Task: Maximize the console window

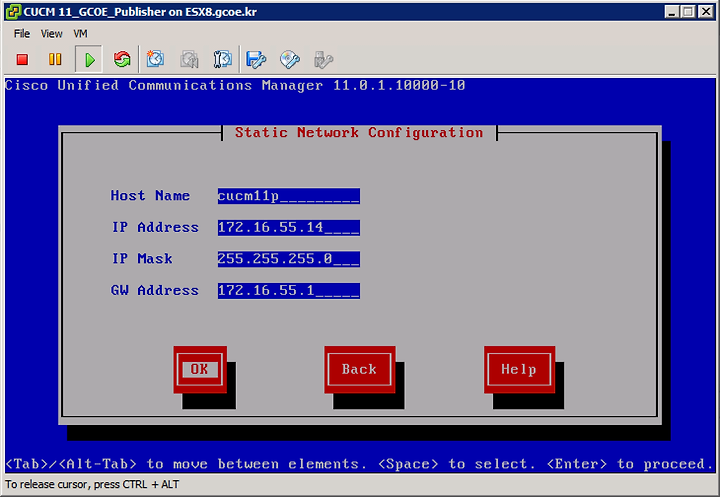Action: 688,11
